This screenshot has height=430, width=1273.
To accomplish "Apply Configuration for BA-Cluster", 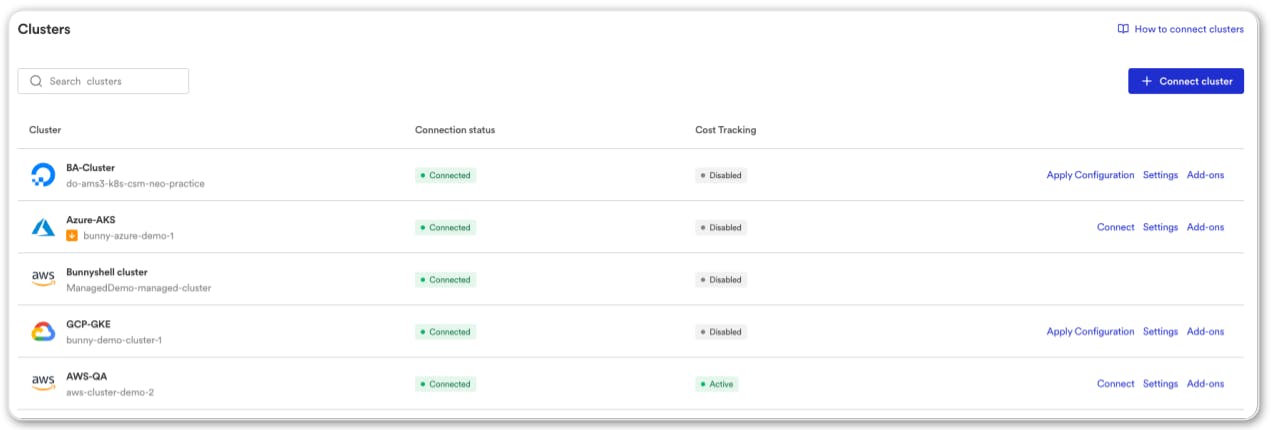I will coord(1090,175).
